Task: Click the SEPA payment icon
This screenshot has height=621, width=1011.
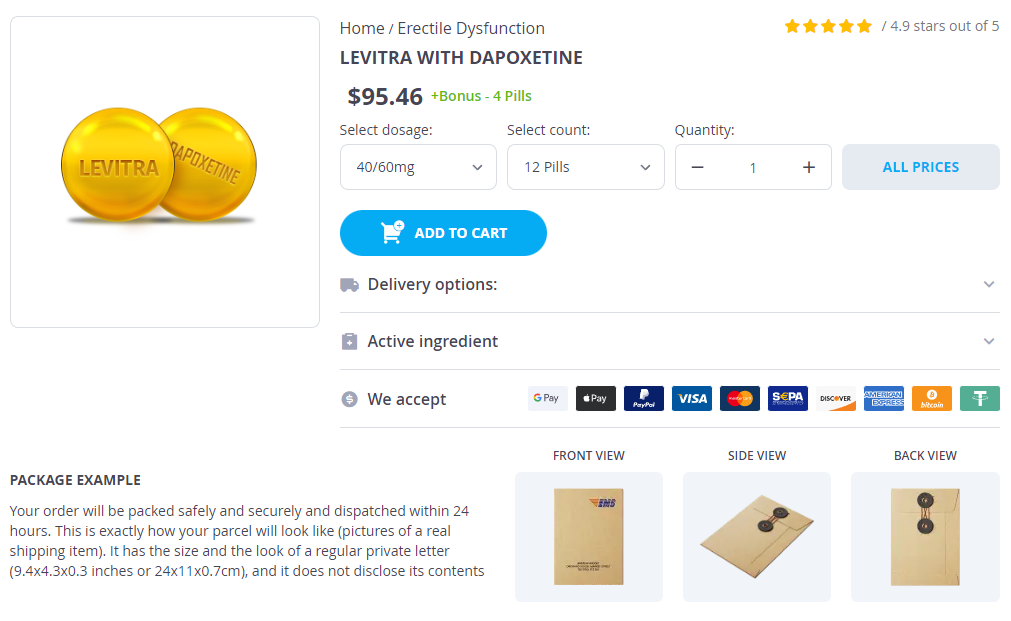Action: tap(788, 398)
